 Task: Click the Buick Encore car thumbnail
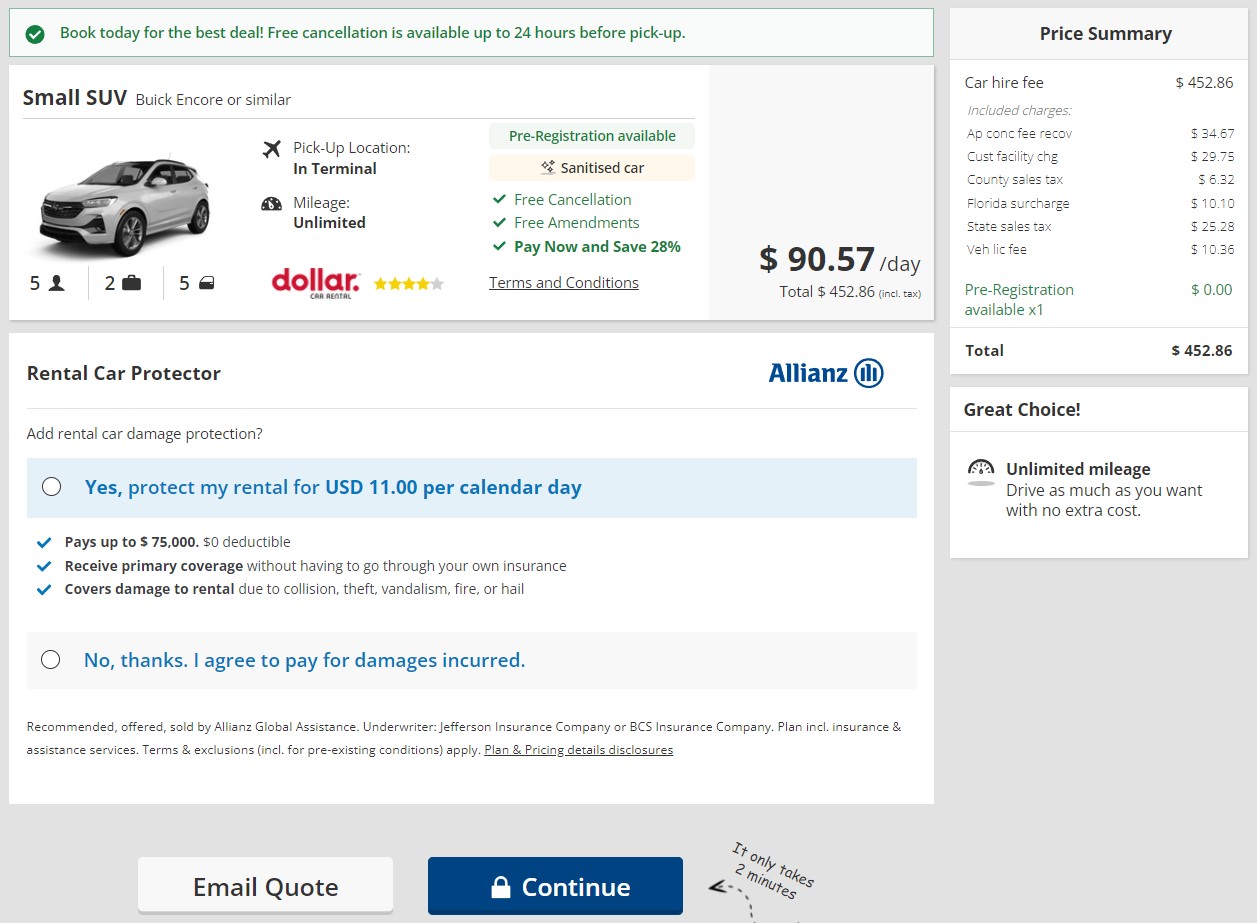click(125, 208)
